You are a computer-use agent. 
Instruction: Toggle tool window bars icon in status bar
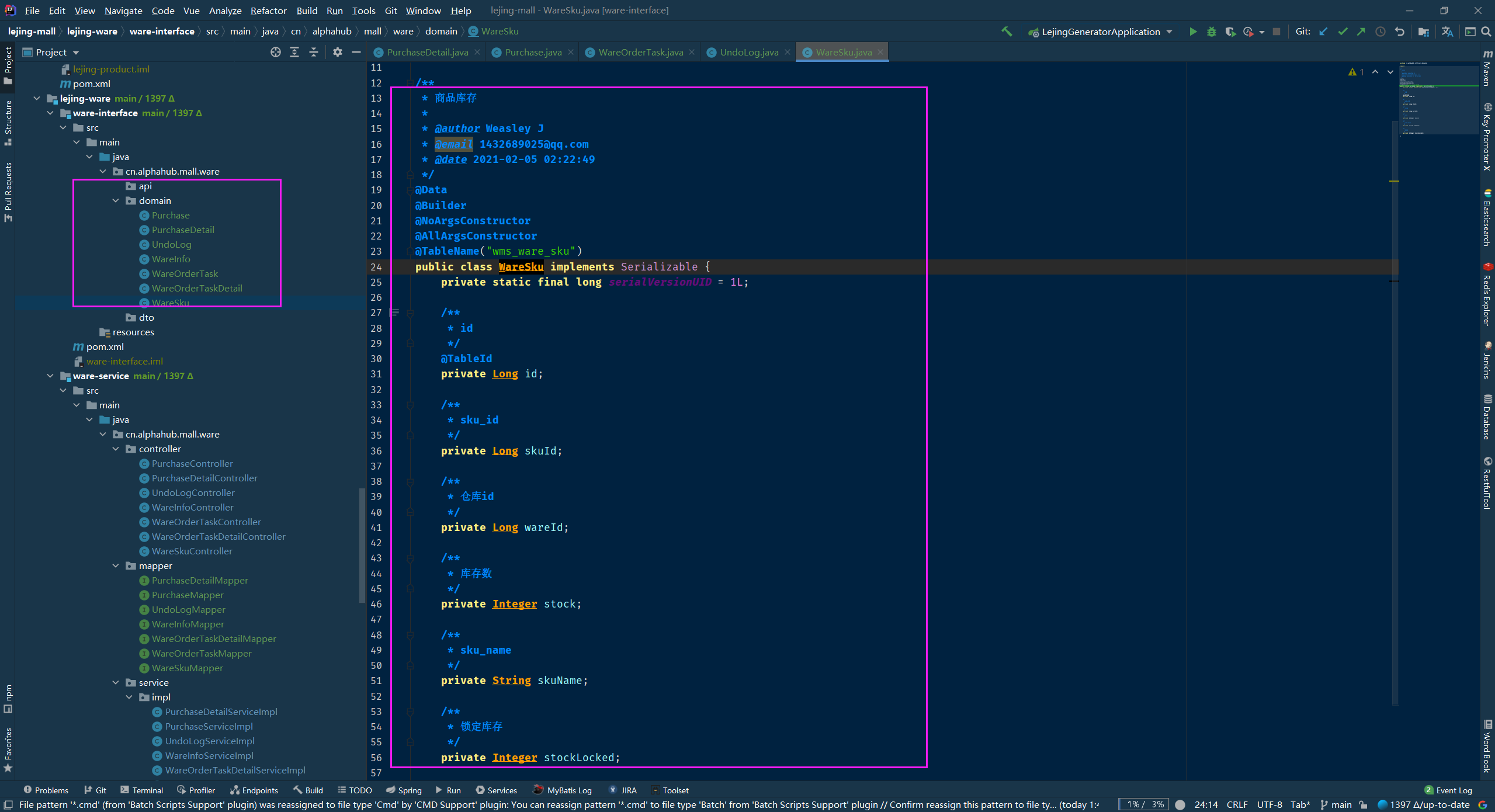[8, 804]
